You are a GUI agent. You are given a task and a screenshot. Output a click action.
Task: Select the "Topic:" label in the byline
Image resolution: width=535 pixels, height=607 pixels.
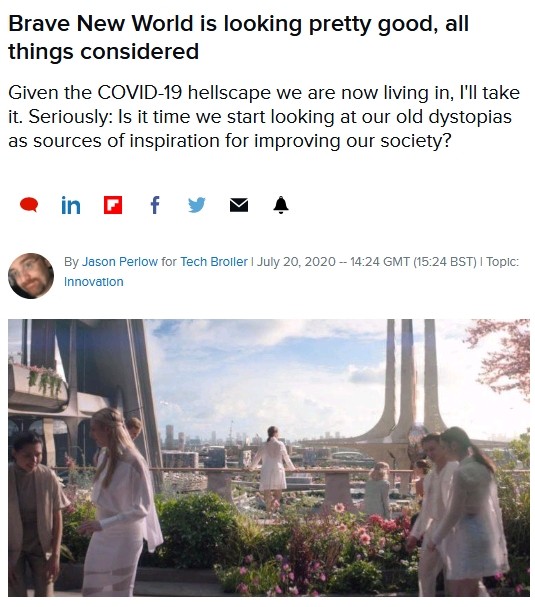[x=502, y=262]
